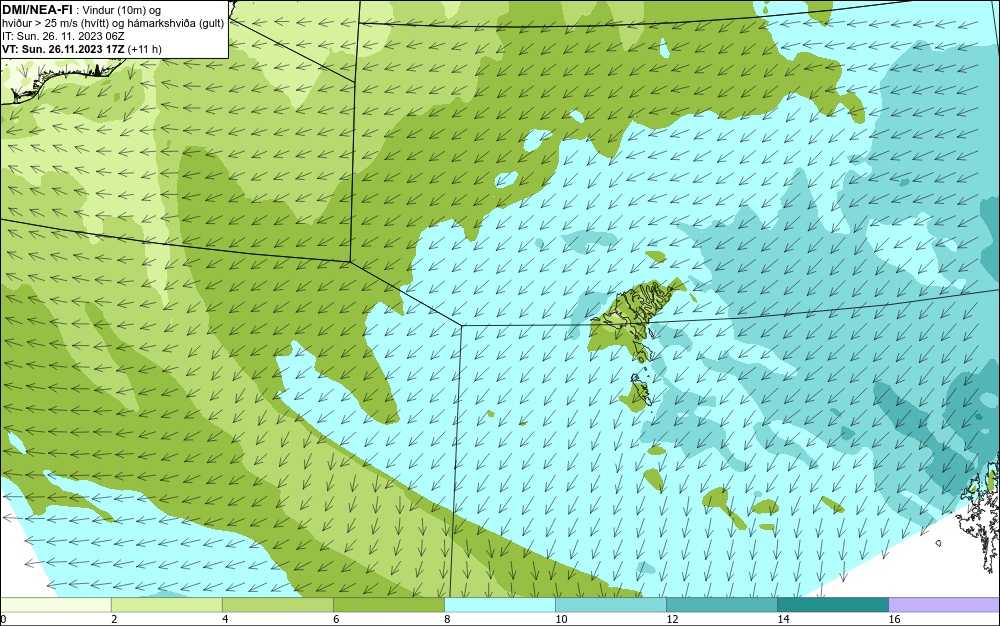Choose the 12–14 m/s teal legend swatch

721,604
